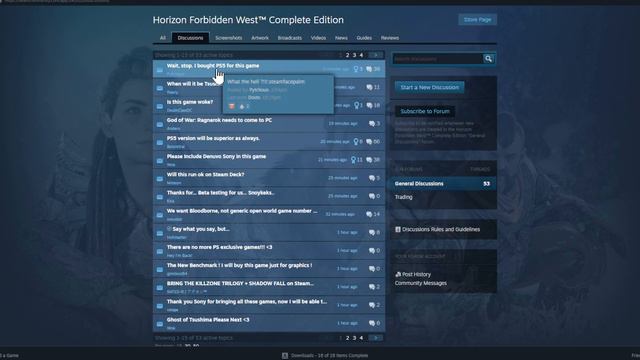Open 'Ghost of Tsushima Please Next <3' topic
The width and height of the screenshot is (640, 360).
pyautogui.click(x=208, y=320)
